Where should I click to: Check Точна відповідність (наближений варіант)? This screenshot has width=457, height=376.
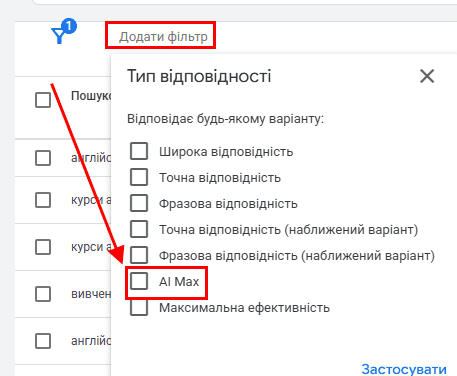click(139, 229)
